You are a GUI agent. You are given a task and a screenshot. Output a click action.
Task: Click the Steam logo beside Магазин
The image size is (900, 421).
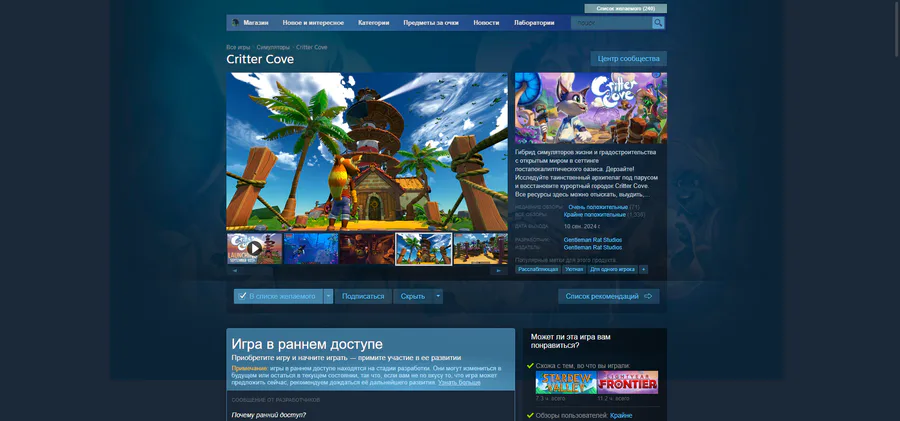235,23
